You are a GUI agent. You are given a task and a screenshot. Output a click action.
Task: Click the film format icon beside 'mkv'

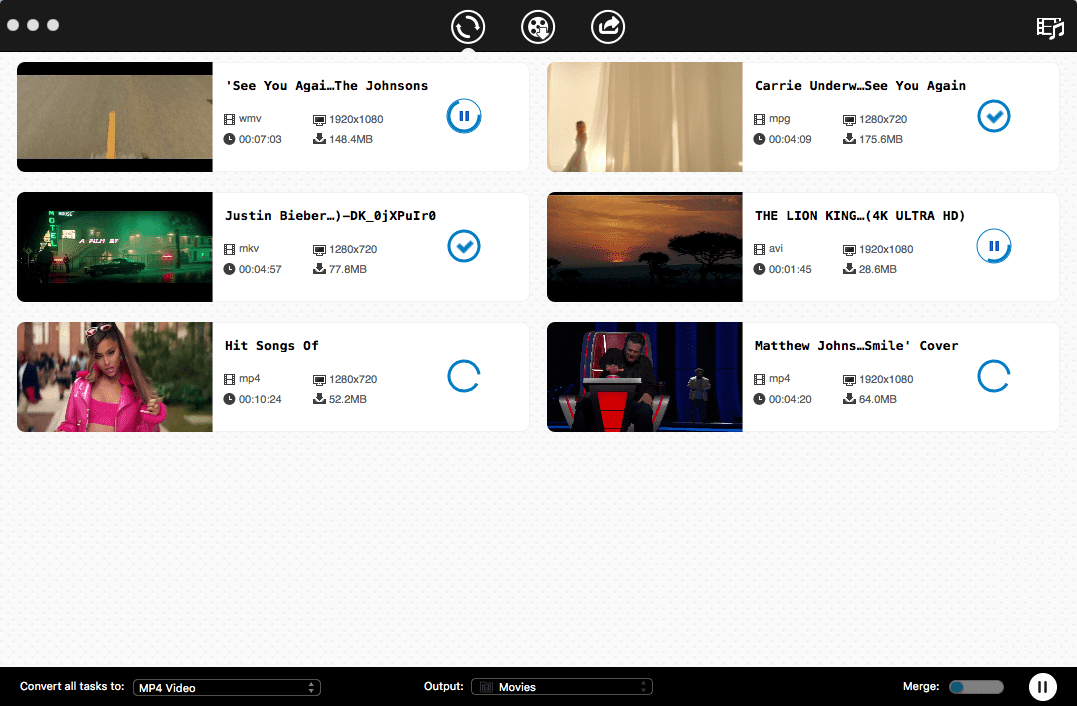click(x=229, y=249)
